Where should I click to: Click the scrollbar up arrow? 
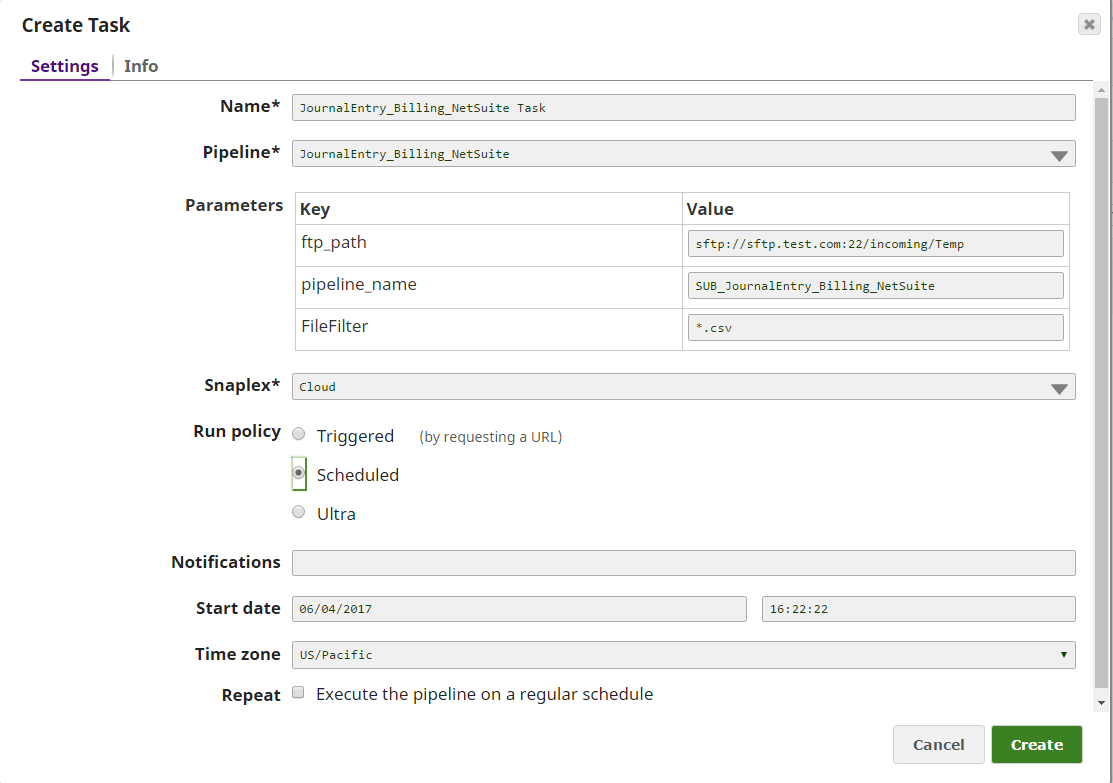[1101, 90]
